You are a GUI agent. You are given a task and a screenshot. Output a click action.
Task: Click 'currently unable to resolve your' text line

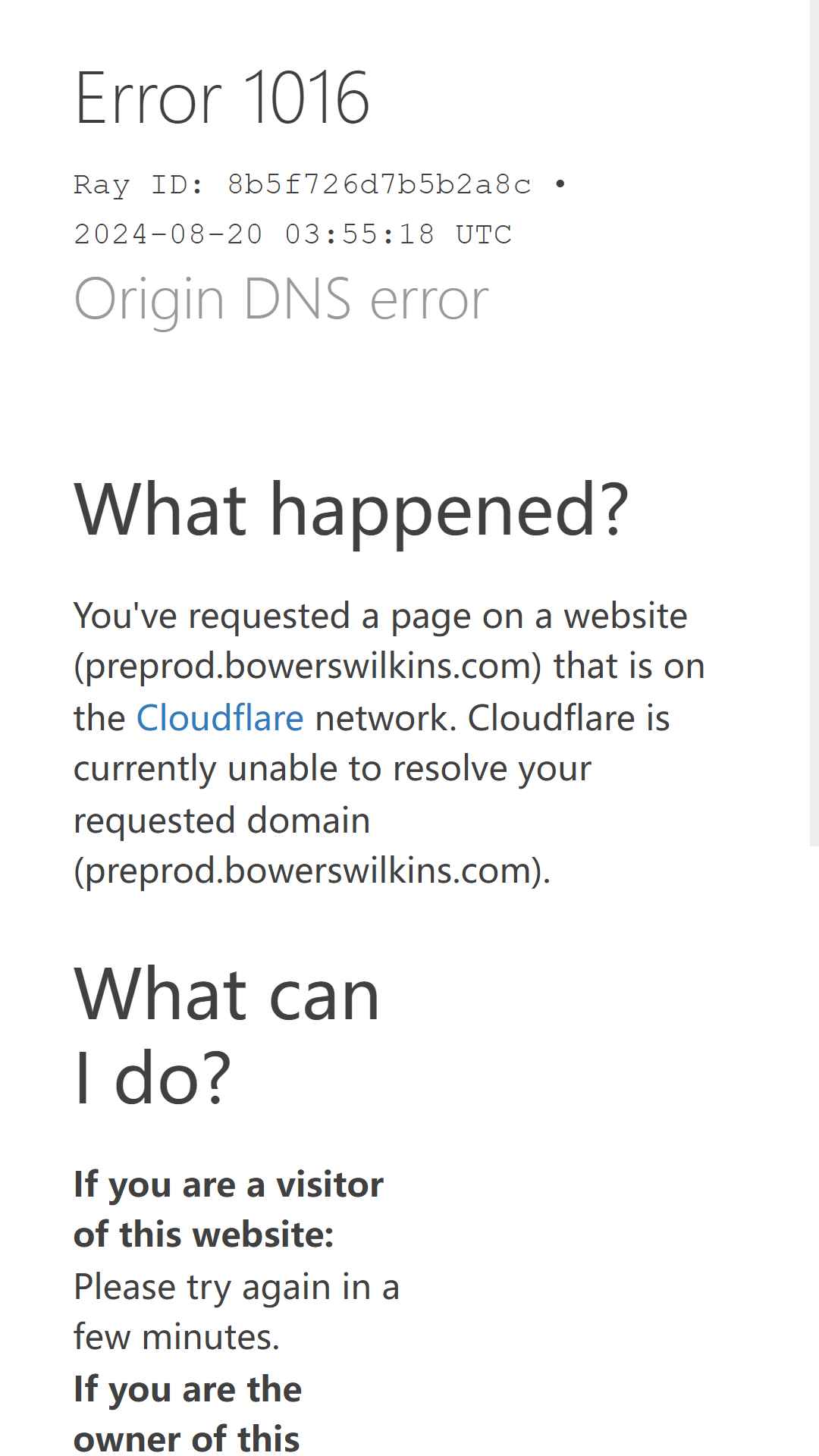tap(332, 769)
